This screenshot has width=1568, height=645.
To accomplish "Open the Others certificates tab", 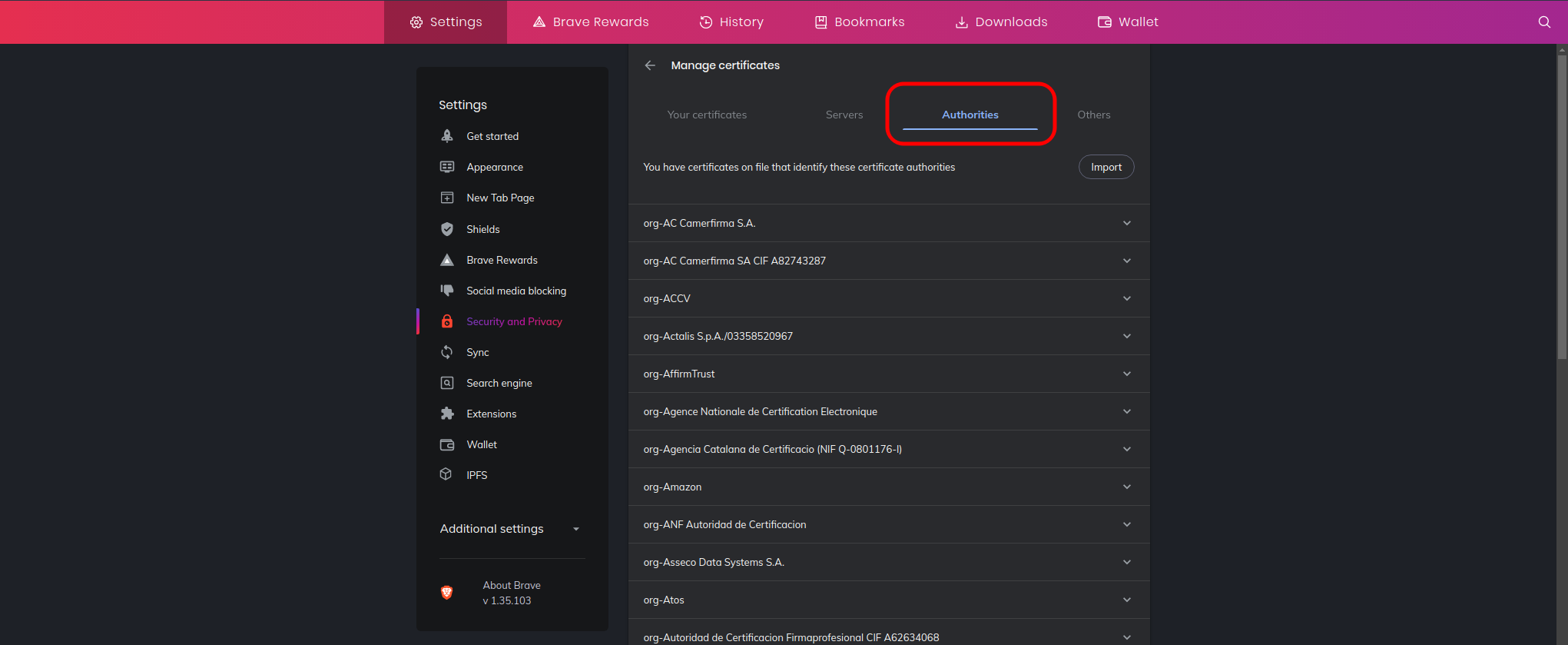I will pos(1093,115).
